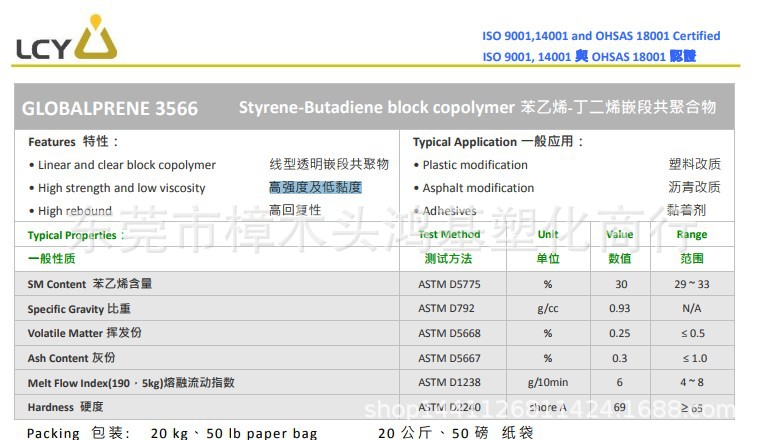Select 'Packing 包装: 20 kg、50 lb paper bag'

pyautogui.click(x=172, y=433)
